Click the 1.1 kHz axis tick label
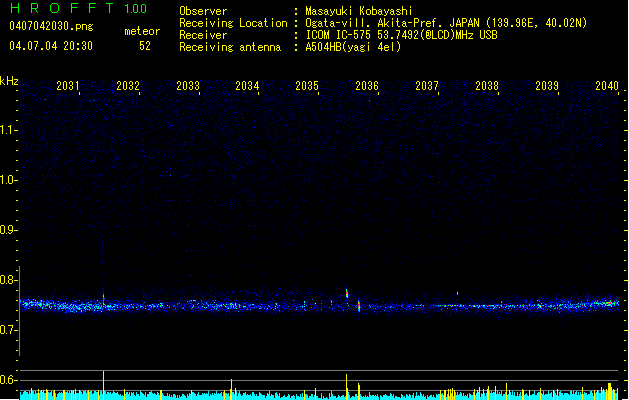Image resolution: width=629 pixels, height=400 pixels. click(8, 130)
